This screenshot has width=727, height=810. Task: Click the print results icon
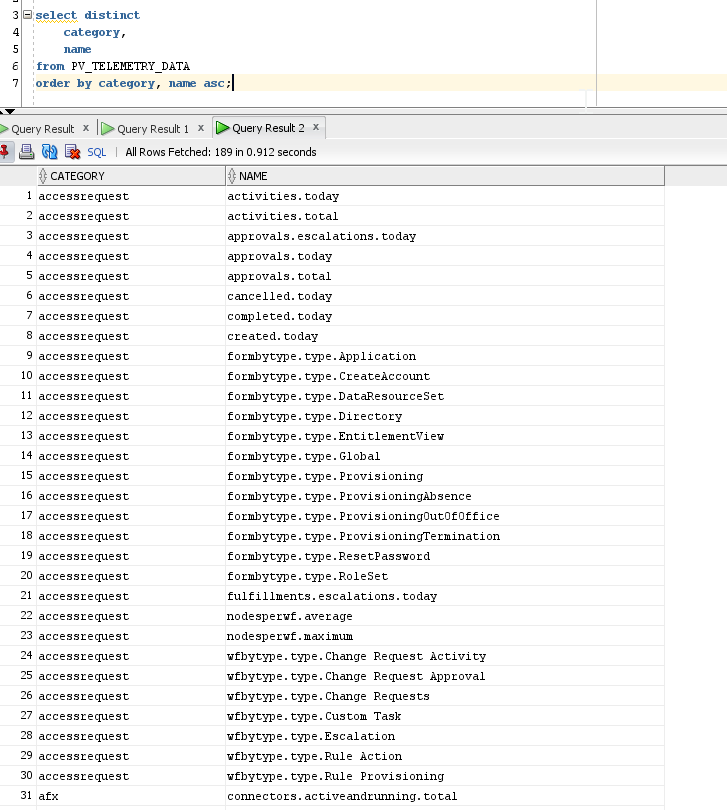coord(27,152)
